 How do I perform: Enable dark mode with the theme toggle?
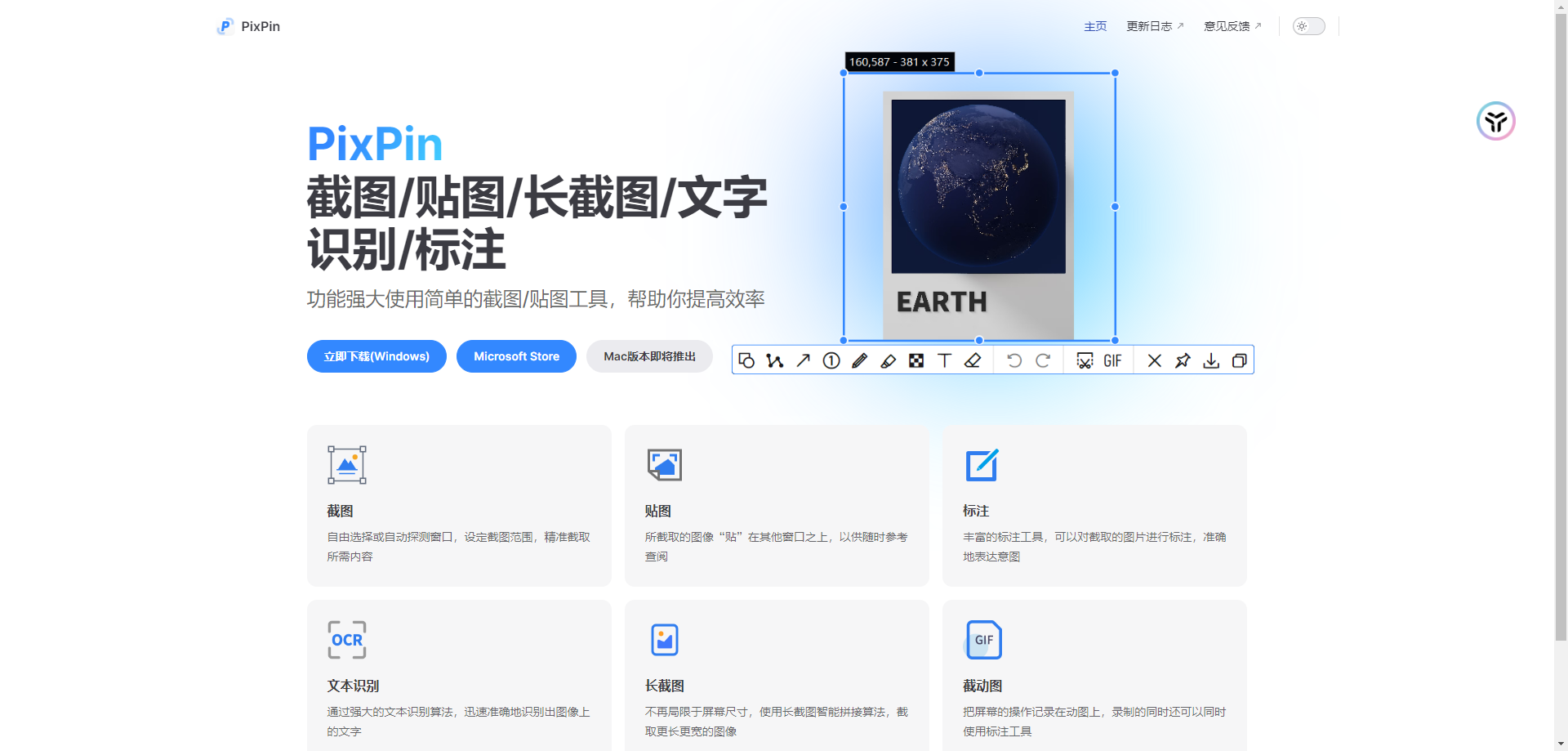click(1307, 25)
